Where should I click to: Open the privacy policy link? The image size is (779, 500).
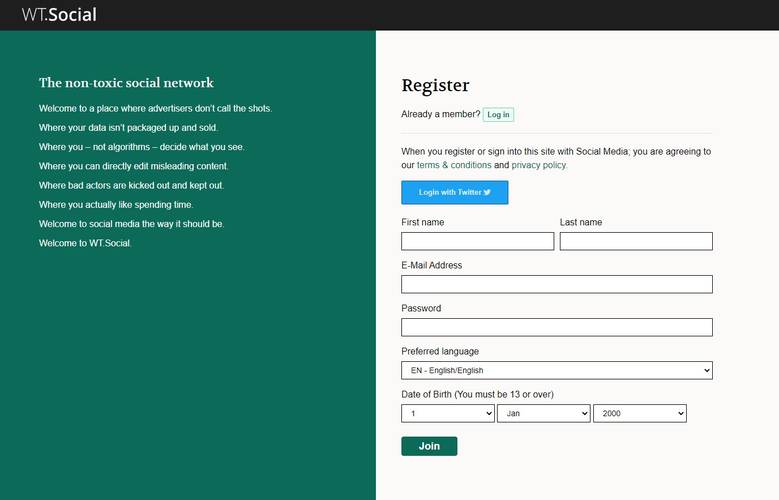pos(539,165)
